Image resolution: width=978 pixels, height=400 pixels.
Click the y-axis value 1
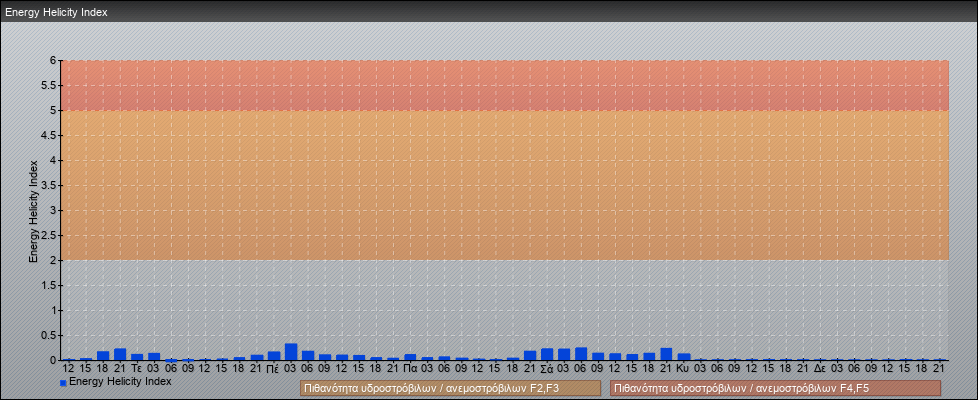point(54,310)
